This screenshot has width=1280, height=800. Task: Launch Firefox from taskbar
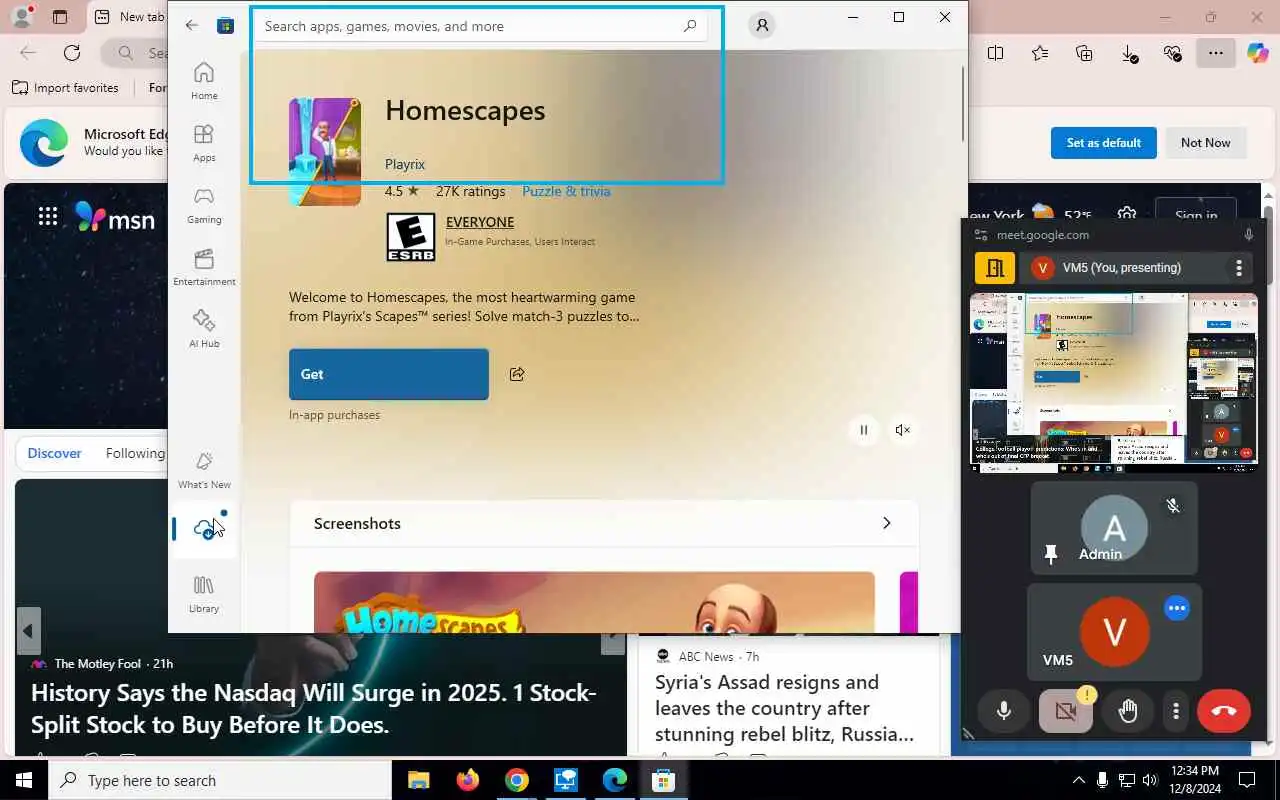coord(467,780)
